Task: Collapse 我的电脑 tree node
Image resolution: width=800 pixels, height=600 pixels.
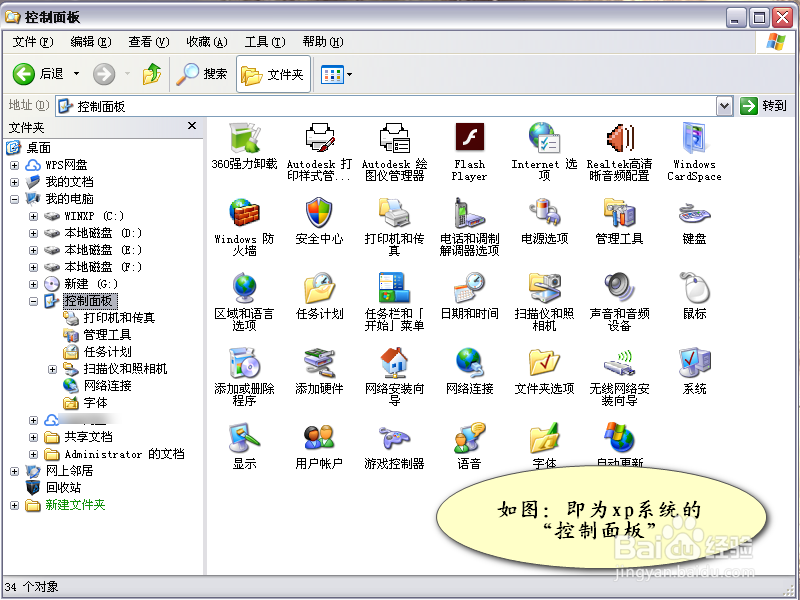Action: (x=14, y=199)
